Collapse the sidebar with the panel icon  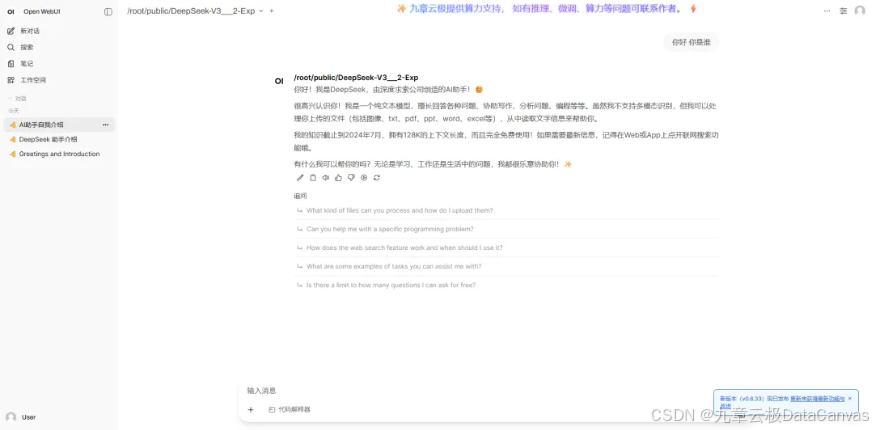click(x=108, y=12)
